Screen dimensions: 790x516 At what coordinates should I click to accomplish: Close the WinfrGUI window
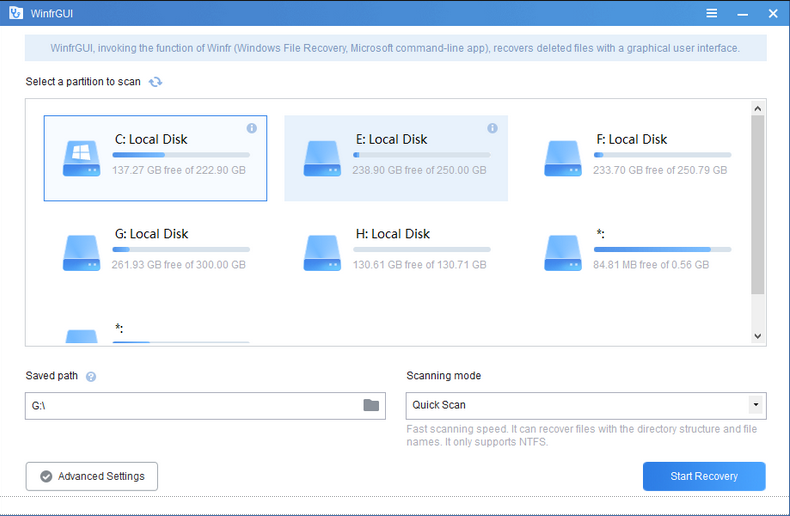coord(773,14)
